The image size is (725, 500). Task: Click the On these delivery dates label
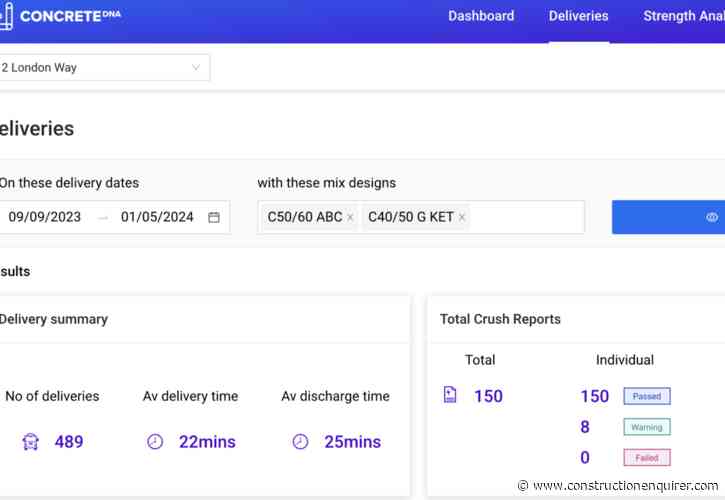[x=69, y=183]
